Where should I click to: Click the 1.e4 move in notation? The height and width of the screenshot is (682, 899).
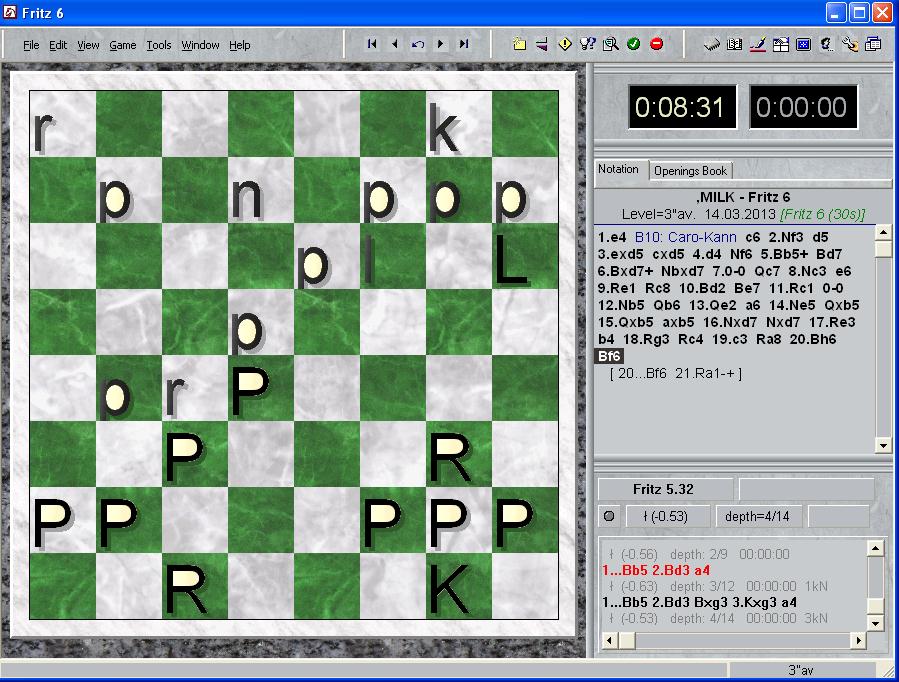(x=611, y=237)
